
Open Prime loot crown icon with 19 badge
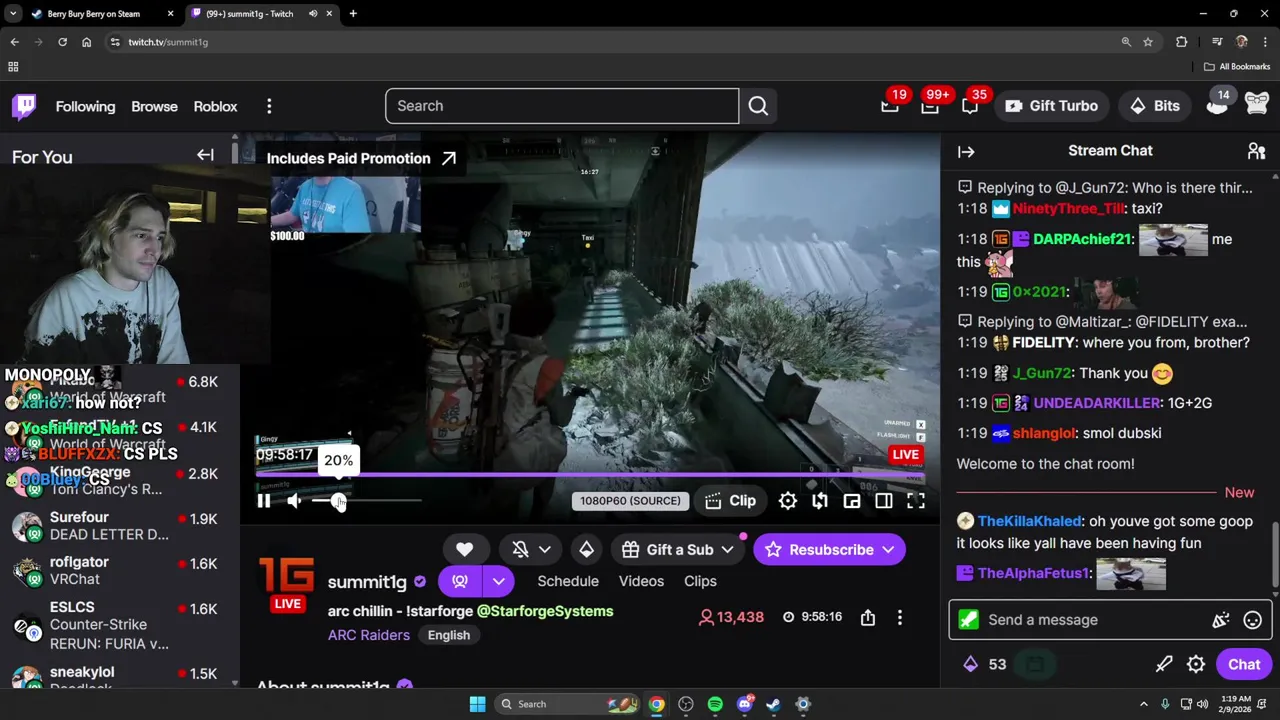click(x=889, y=106)
